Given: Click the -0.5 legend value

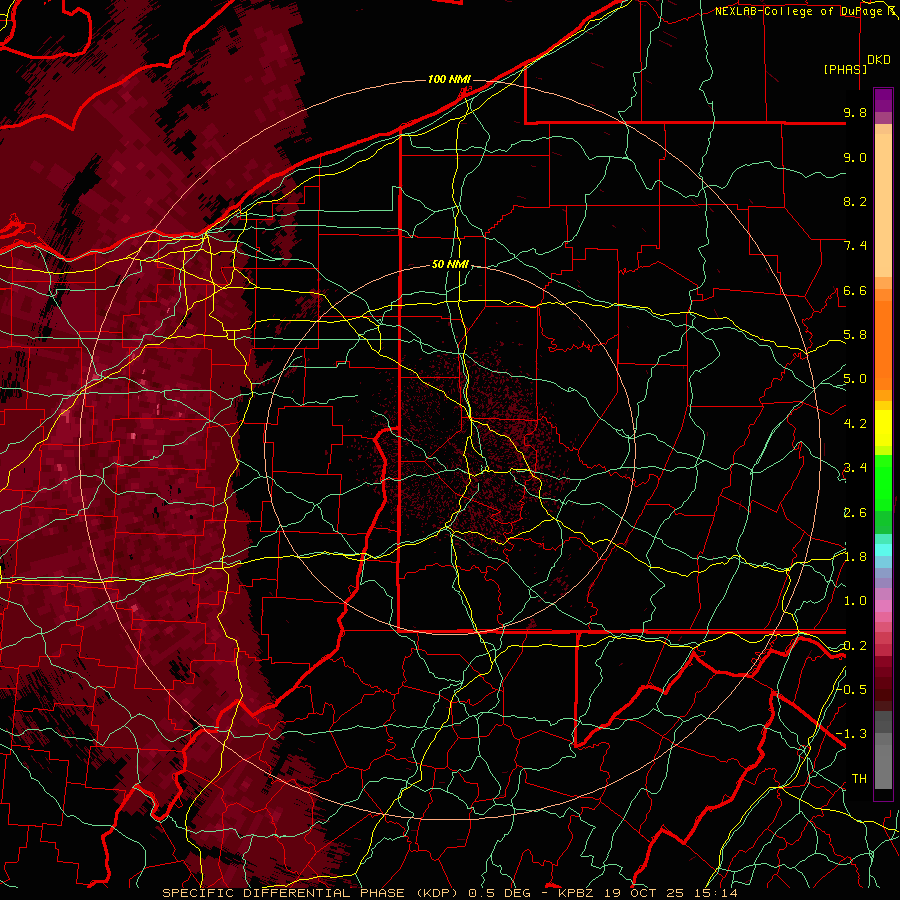Looking at the screenshot, I should pyautogui.click(x=851, y=689).
